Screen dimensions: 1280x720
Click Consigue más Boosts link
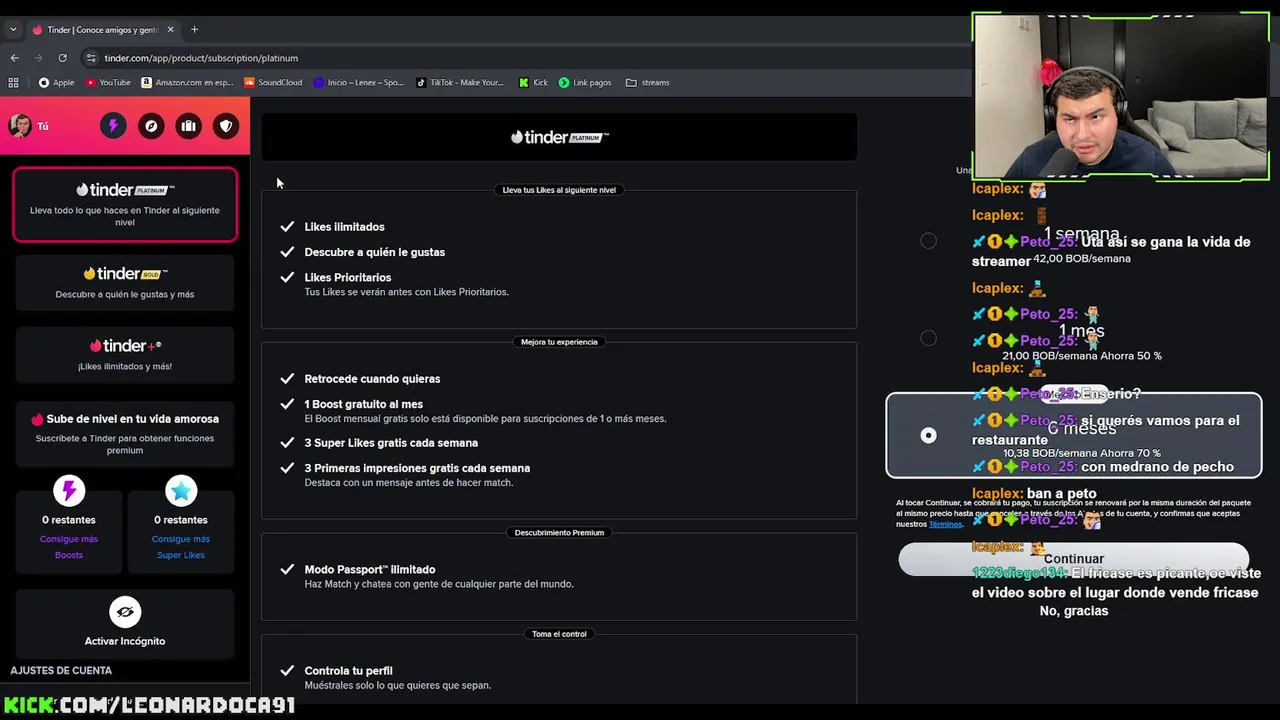pyautogui.click(x=69, y=547)
